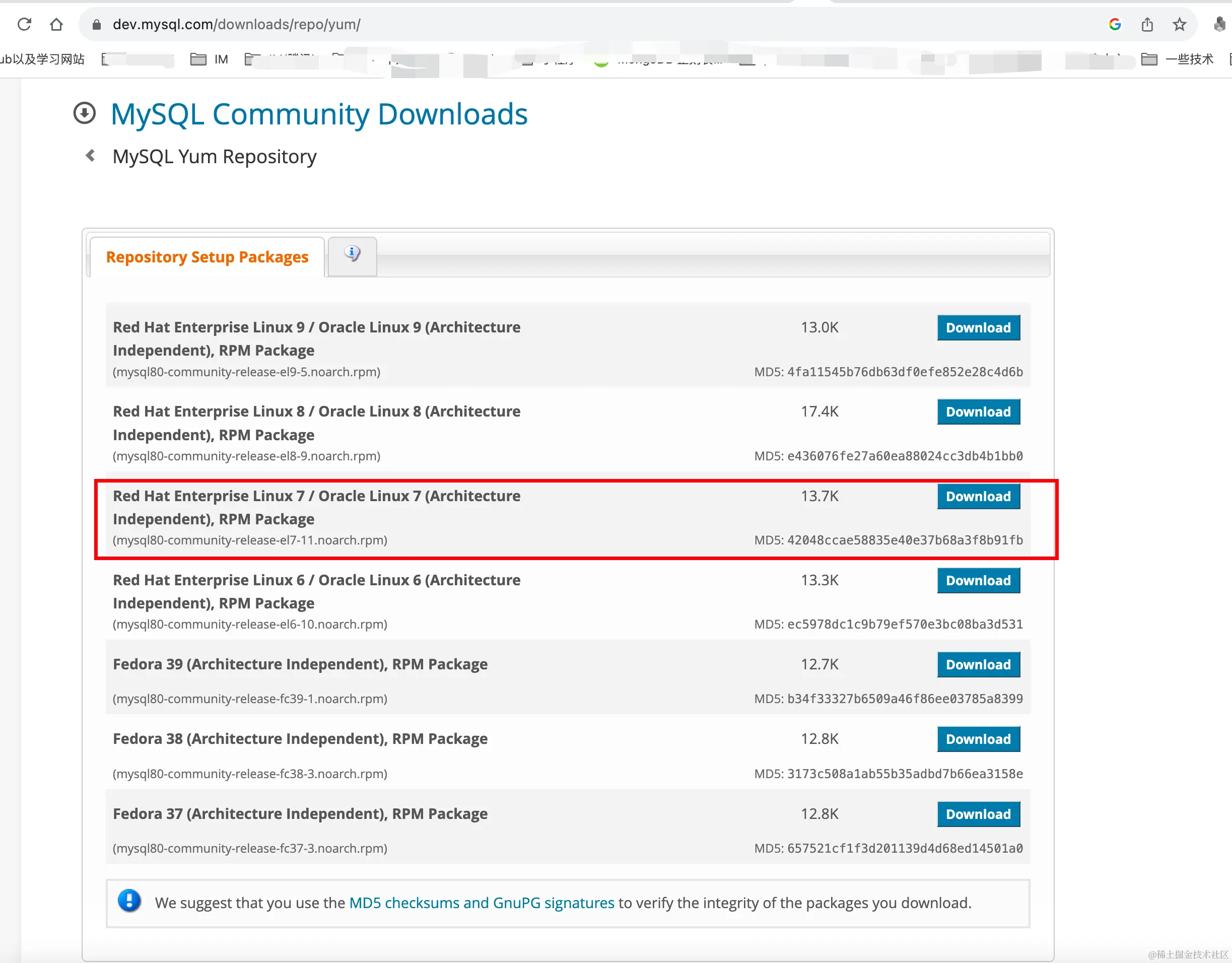Click the site lock icon
The image size is (1232, 963).
coord(97,24)
